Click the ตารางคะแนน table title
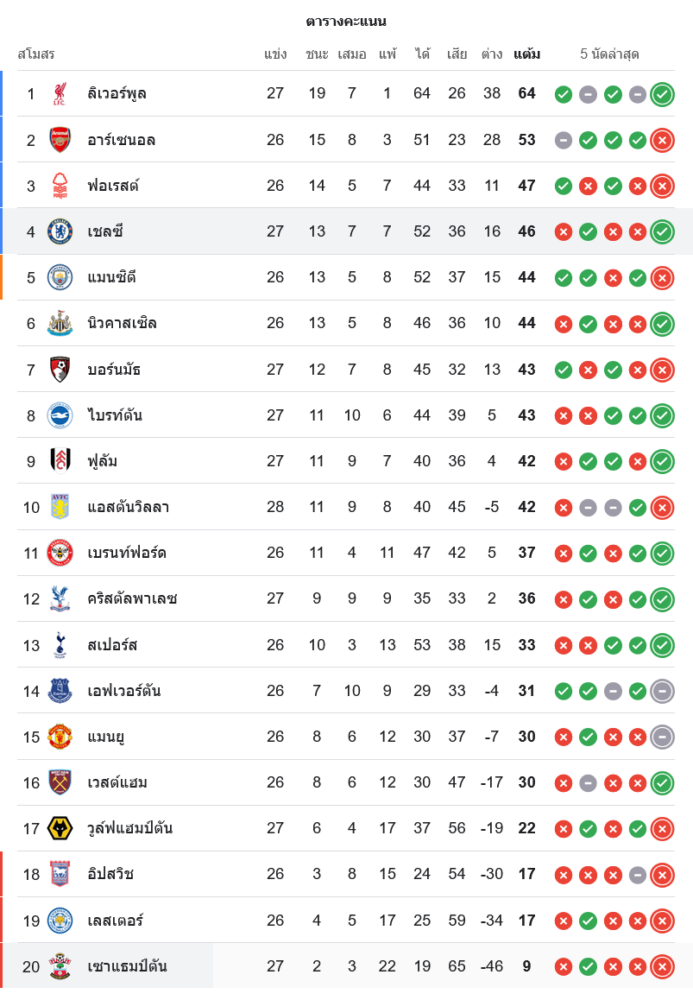 click(x=346, y=21)
